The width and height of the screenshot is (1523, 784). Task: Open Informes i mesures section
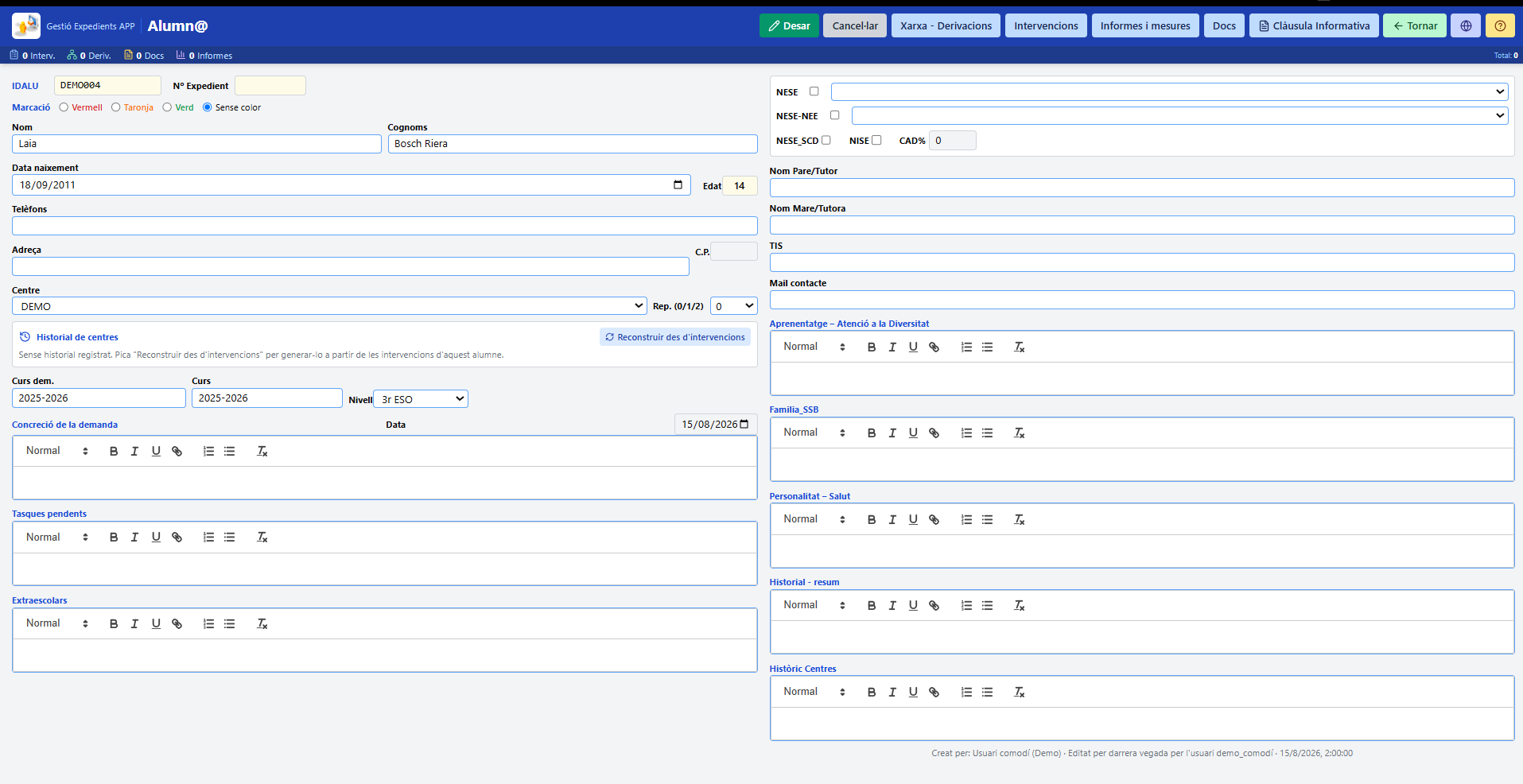[1145, 25]
